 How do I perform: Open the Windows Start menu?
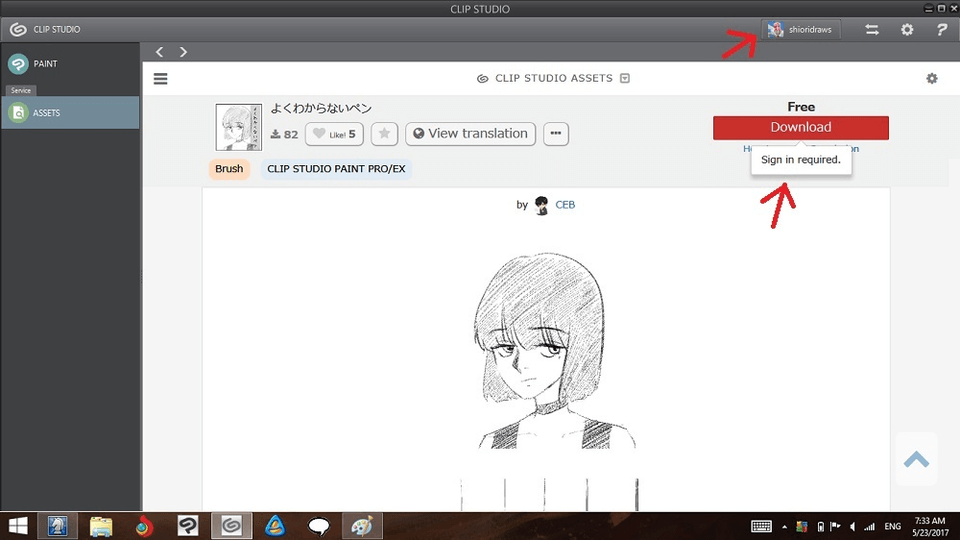click(18, 526)
